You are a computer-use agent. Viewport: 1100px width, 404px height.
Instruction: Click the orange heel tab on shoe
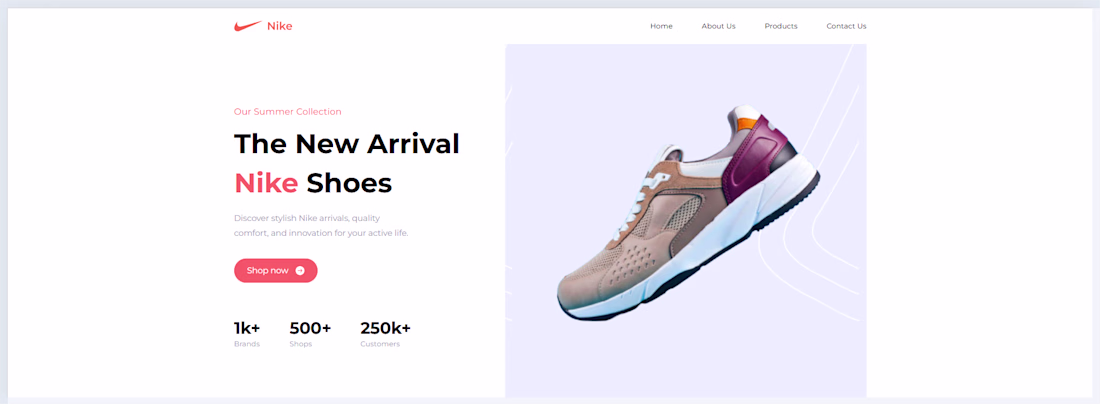748,124
